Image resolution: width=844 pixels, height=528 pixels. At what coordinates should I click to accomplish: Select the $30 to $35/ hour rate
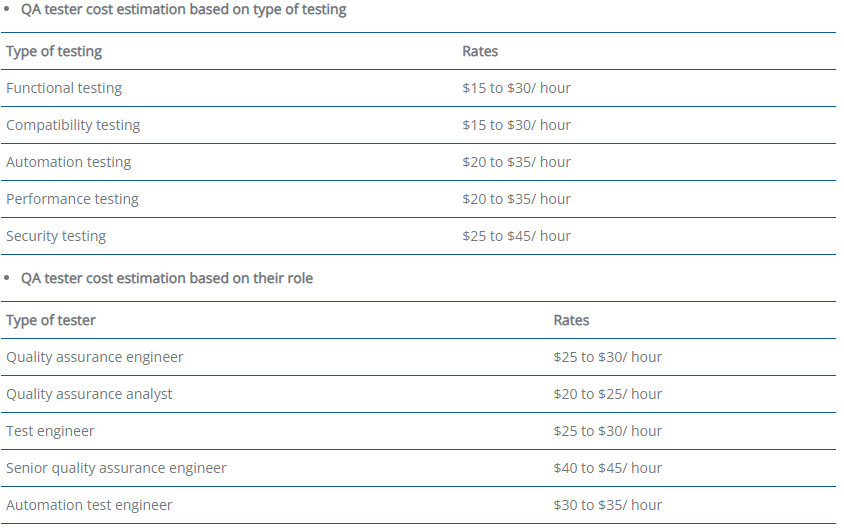coord(608,505)
